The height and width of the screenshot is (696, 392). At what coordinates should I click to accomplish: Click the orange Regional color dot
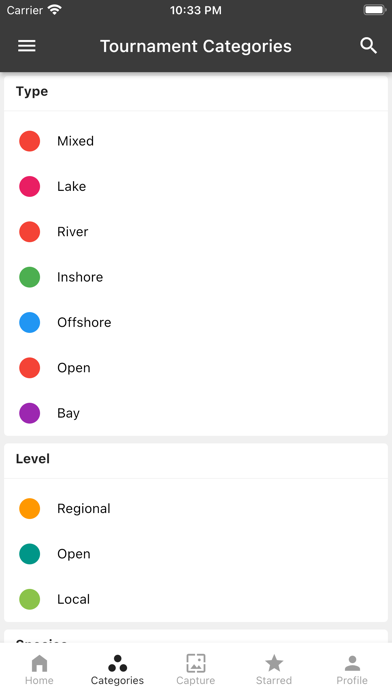click(x=30, y=509)
